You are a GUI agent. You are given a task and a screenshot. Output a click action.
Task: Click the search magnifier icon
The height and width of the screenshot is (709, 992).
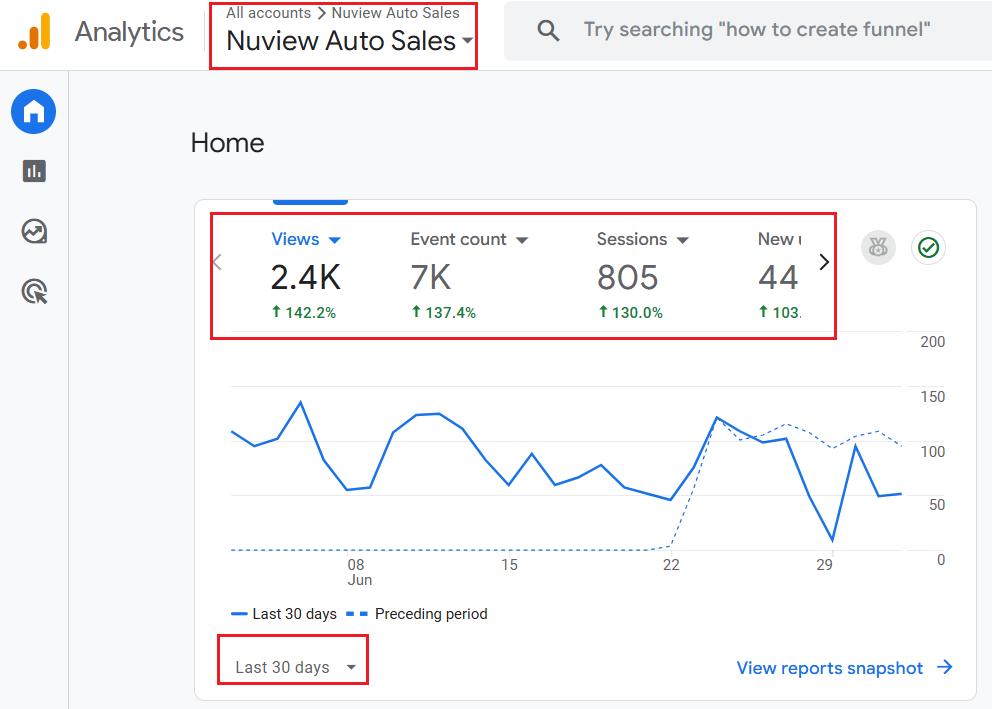(548, 30)
